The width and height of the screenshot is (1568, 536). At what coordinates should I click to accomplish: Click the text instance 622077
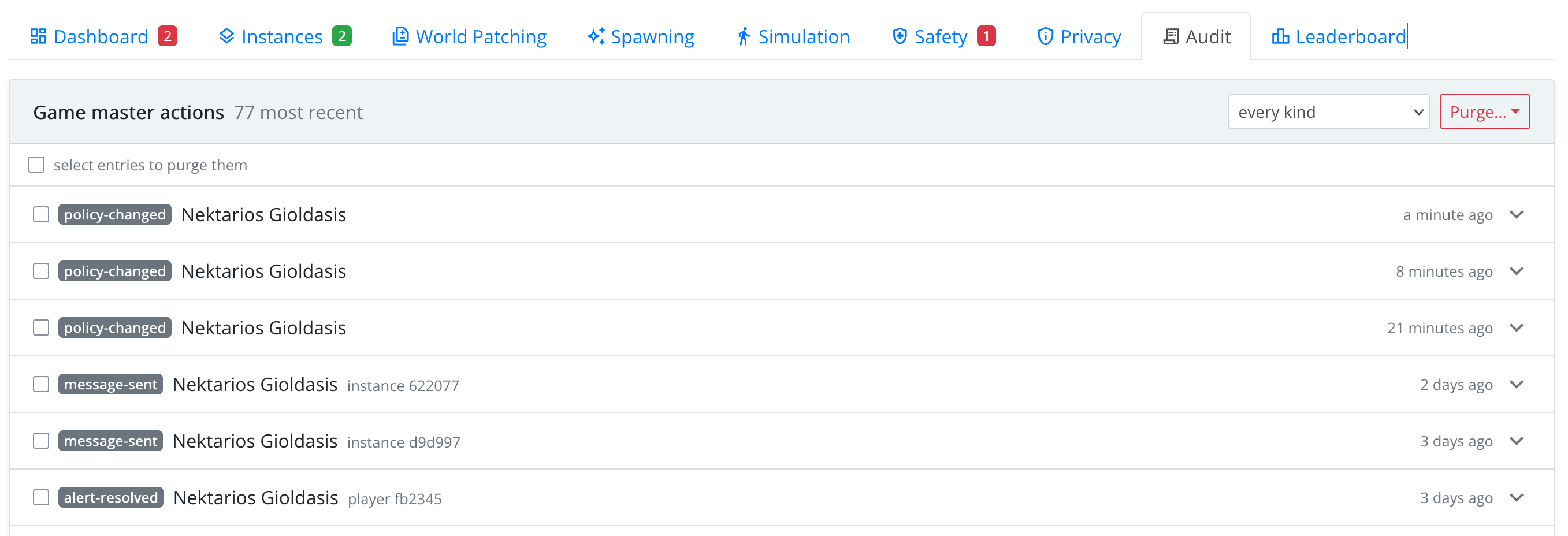tap(403, 386)
